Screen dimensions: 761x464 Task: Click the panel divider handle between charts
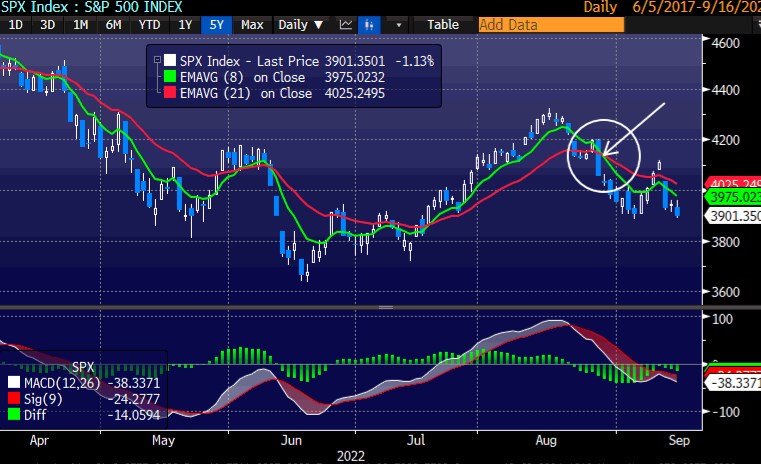(x=386, y=307)
